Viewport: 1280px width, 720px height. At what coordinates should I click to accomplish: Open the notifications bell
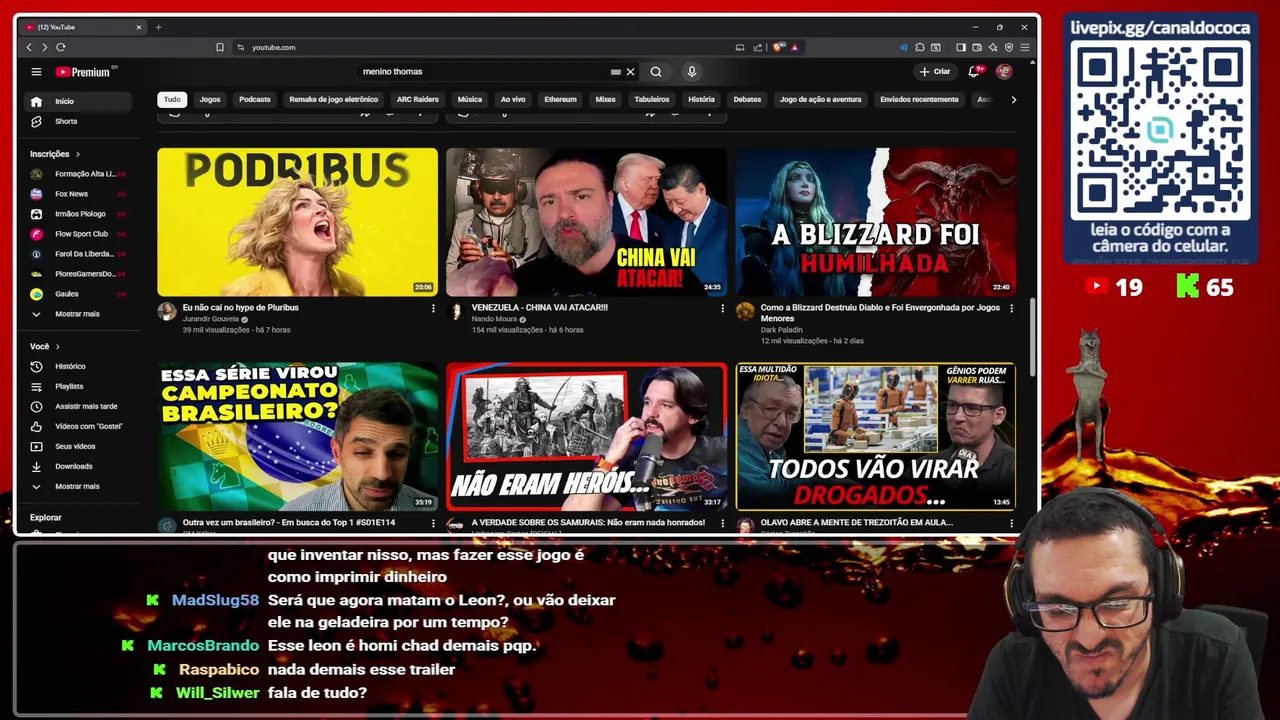(x=974, y=72)
